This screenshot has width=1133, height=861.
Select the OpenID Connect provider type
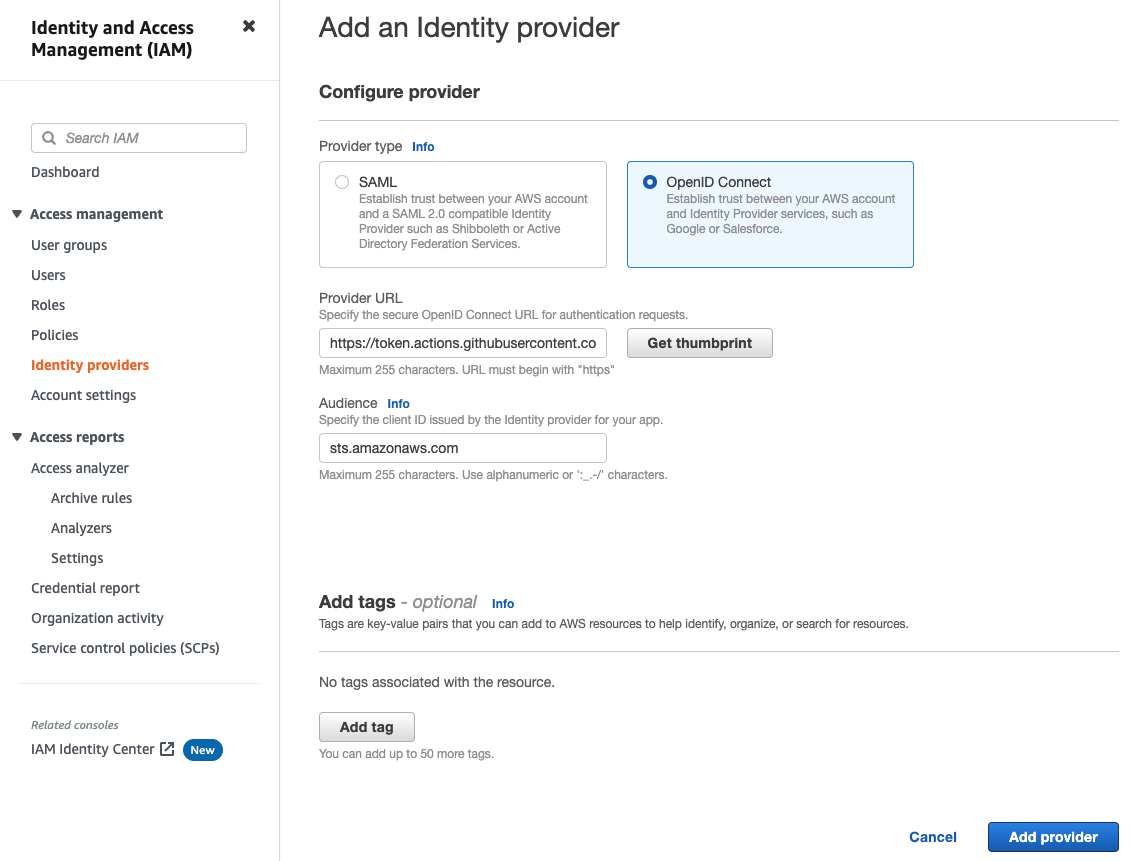pyautogui.click(x=651, y=182)
